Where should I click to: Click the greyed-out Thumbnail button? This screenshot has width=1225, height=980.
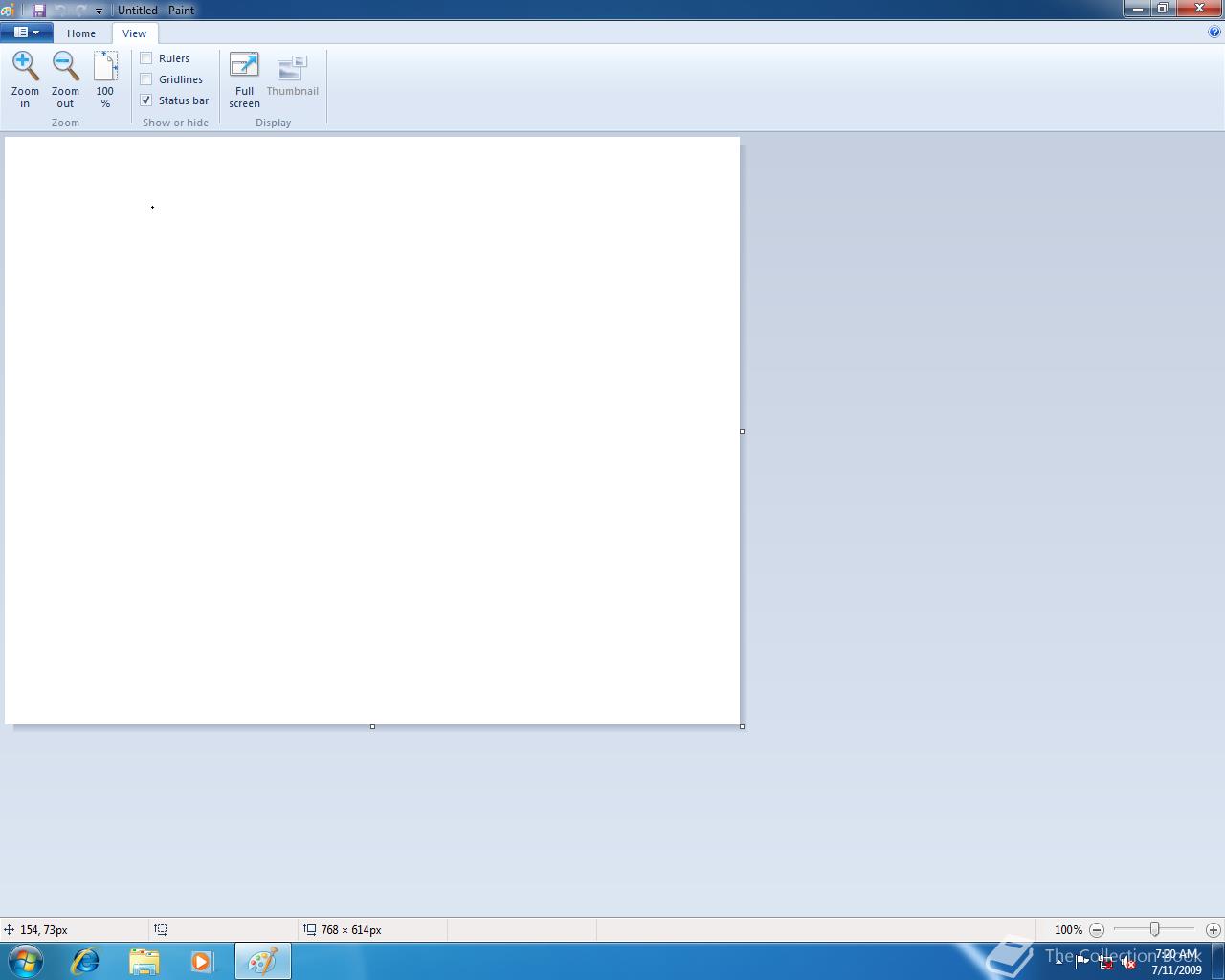[293, 77]
